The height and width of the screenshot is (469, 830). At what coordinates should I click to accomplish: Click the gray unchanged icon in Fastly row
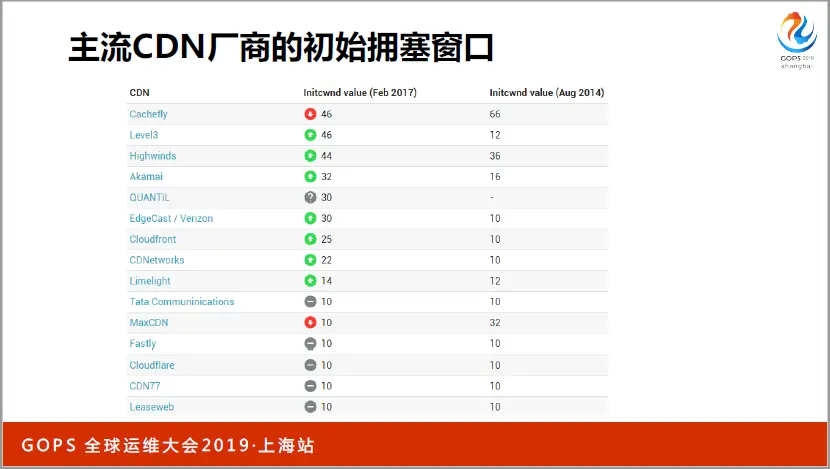(x=310, y=344)
